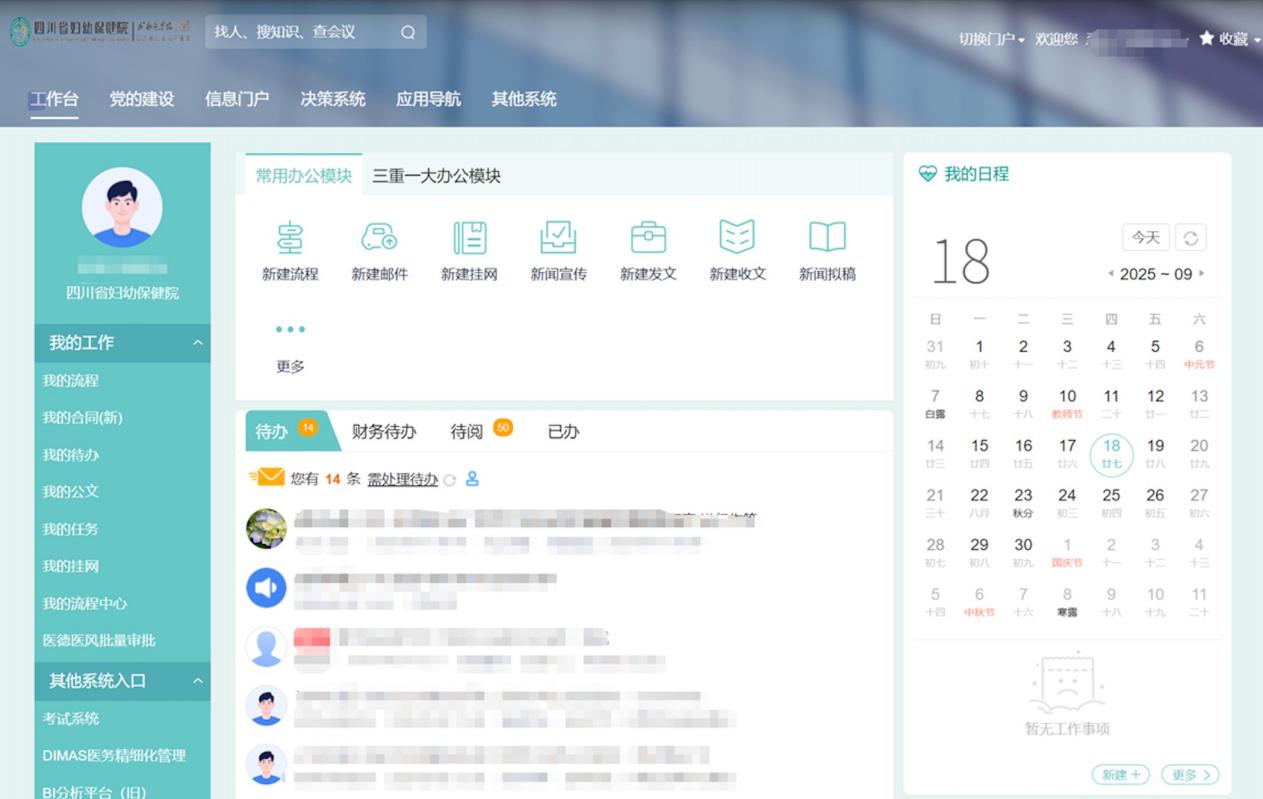Click the 新建挂网 icon

(x=469, y=238)
